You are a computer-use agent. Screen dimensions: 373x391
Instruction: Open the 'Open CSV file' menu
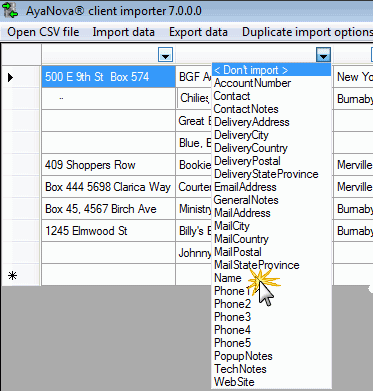(43, 32)
